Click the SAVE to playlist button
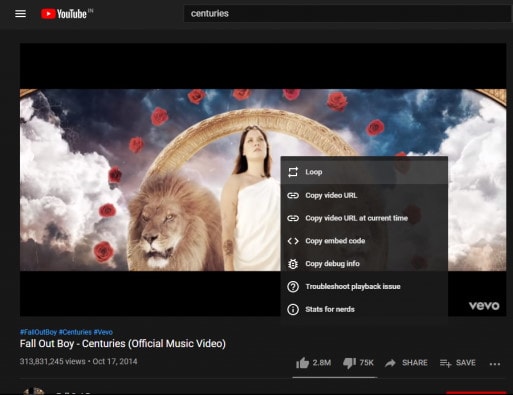 click(x=458, y=363)
